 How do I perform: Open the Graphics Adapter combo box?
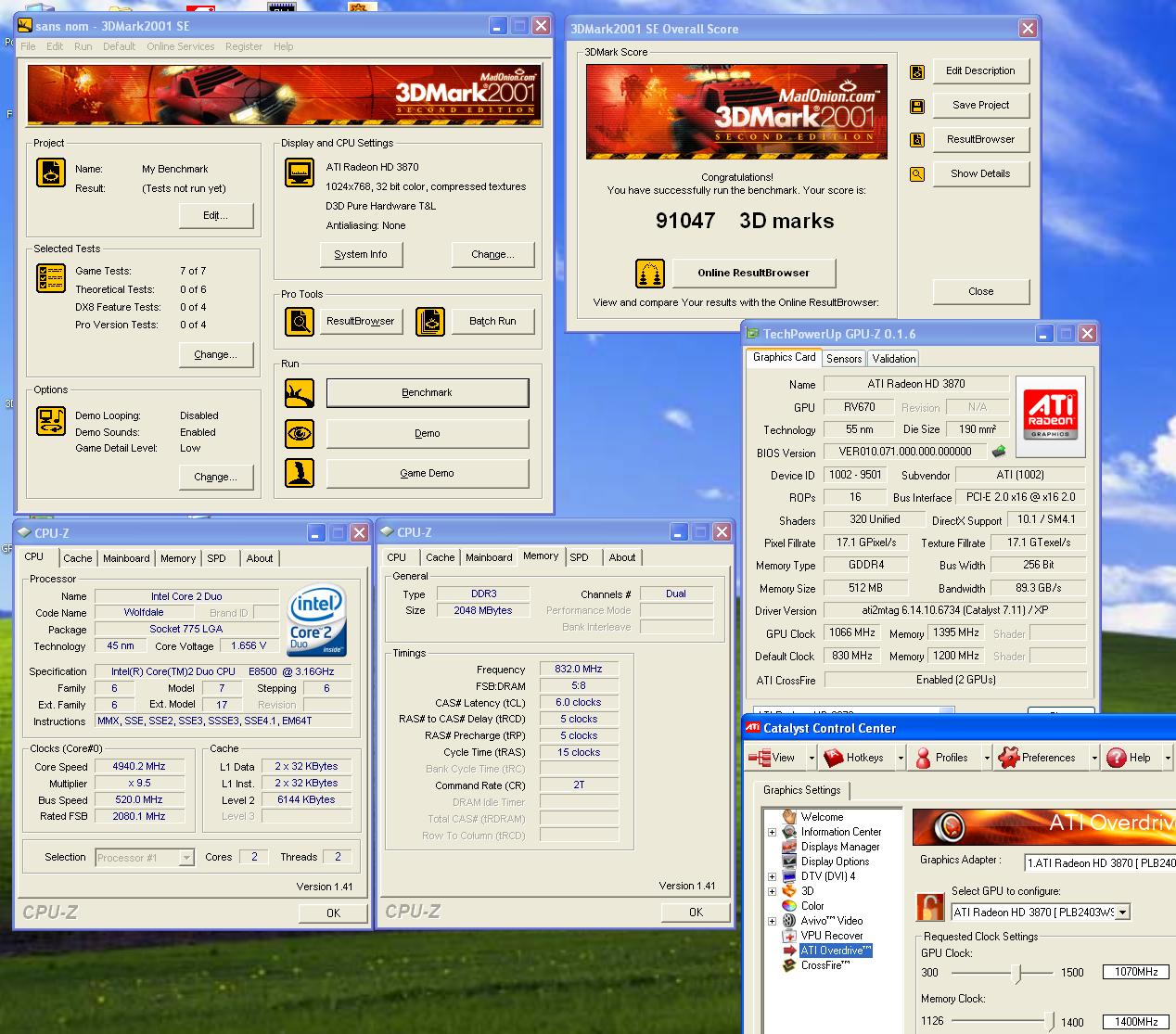(1100, 862)
